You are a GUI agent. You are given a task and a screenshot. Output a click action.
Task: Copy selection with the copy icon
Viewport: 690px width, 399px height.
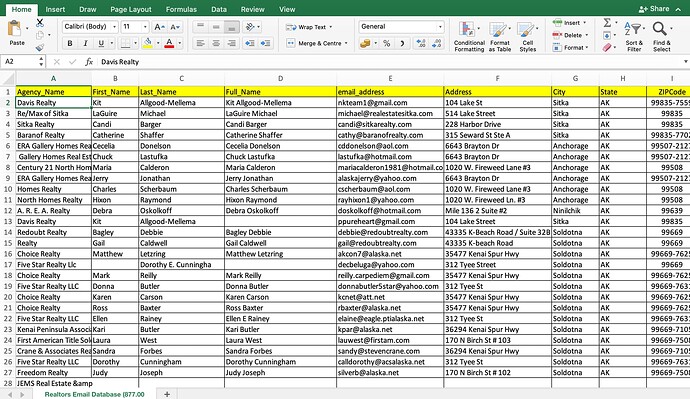point(40,35)
